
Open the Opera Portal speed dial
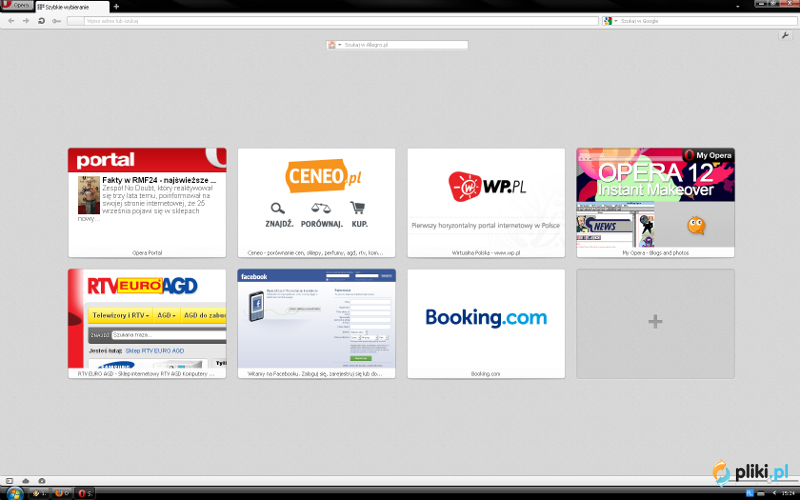pyautogui.click(x=147, y=203)
